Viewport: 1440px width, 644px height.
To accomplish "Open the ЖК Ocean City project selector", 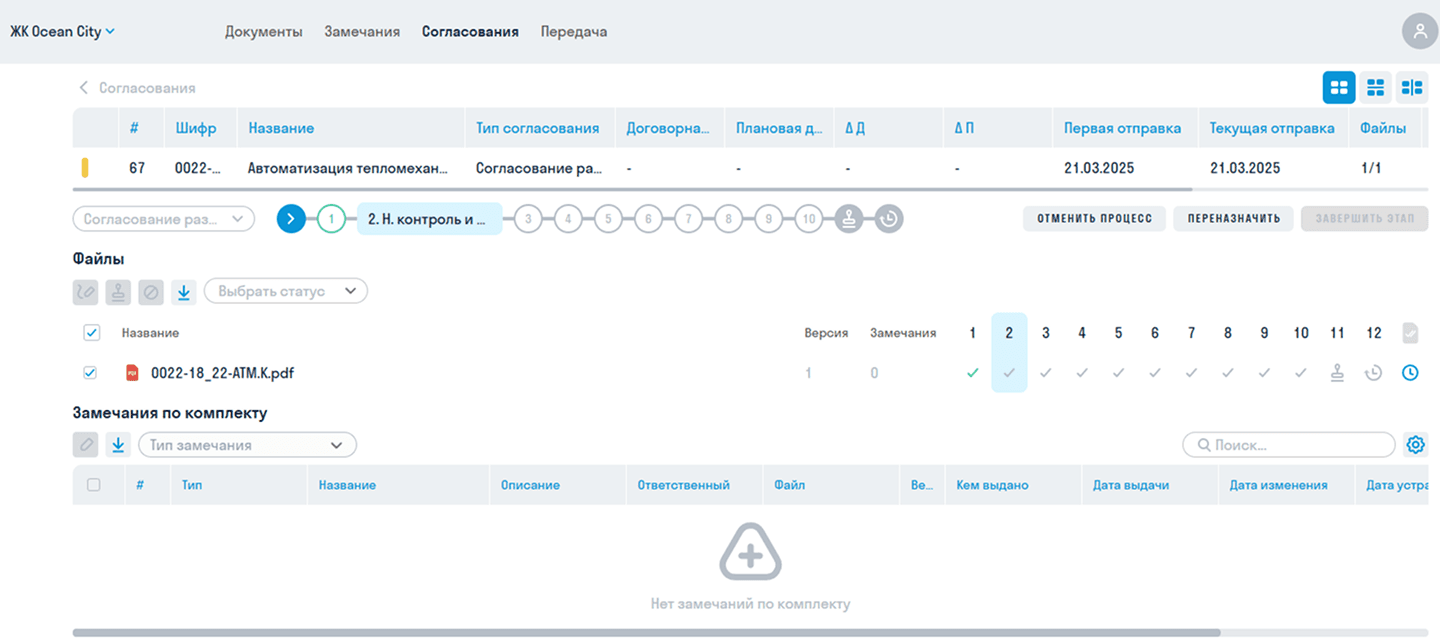I will pyautogui.click(x=63, y=32).
